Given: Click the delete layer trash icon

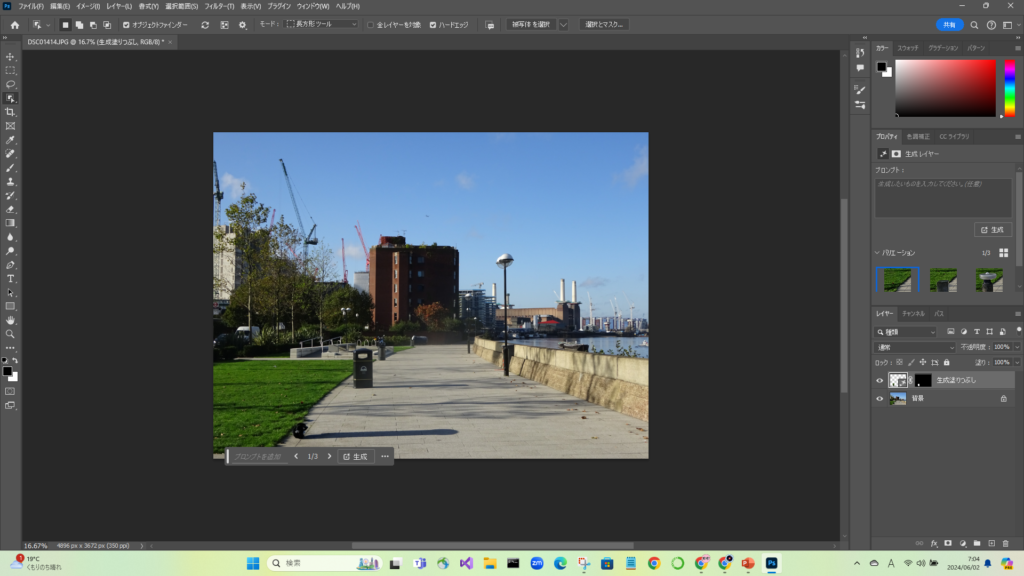Looking at the screenshot, I should (x=1005, y=543).
